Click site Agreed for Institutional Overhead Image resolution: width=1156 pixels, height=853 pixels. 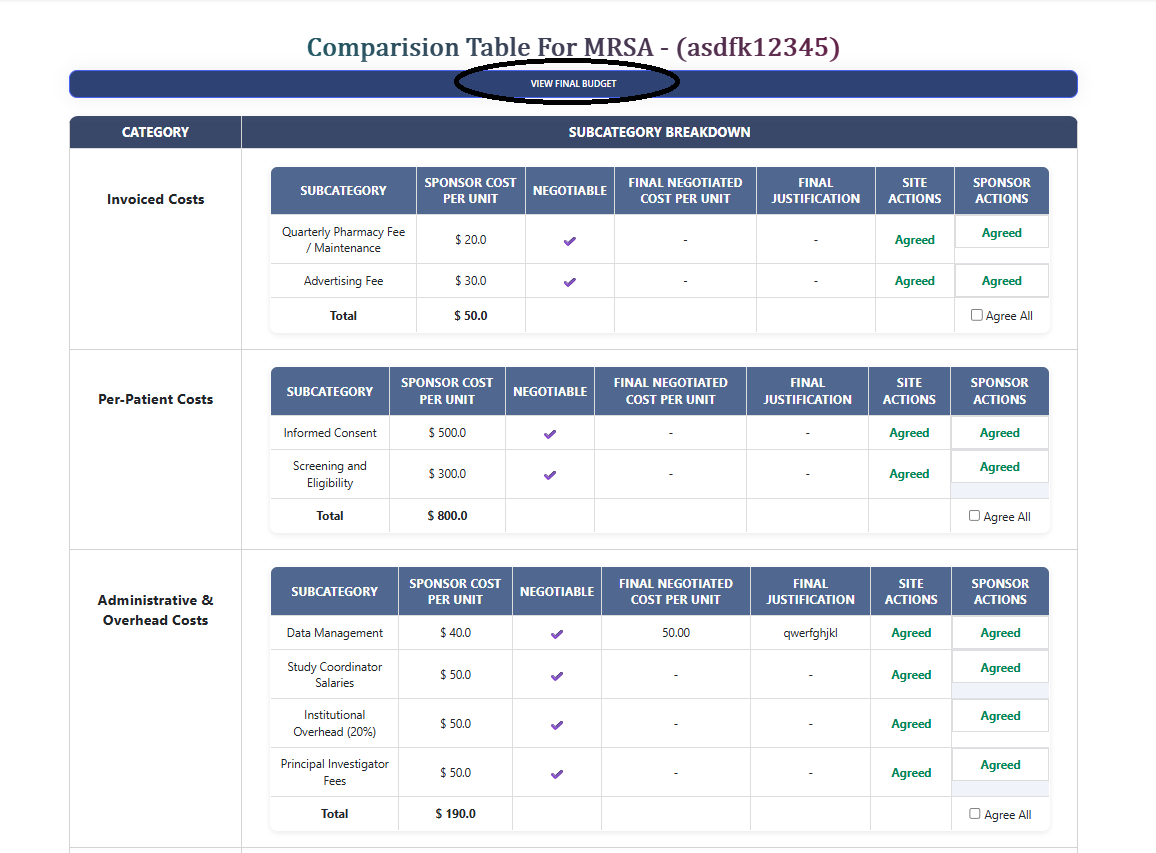(x=911, y=722)
